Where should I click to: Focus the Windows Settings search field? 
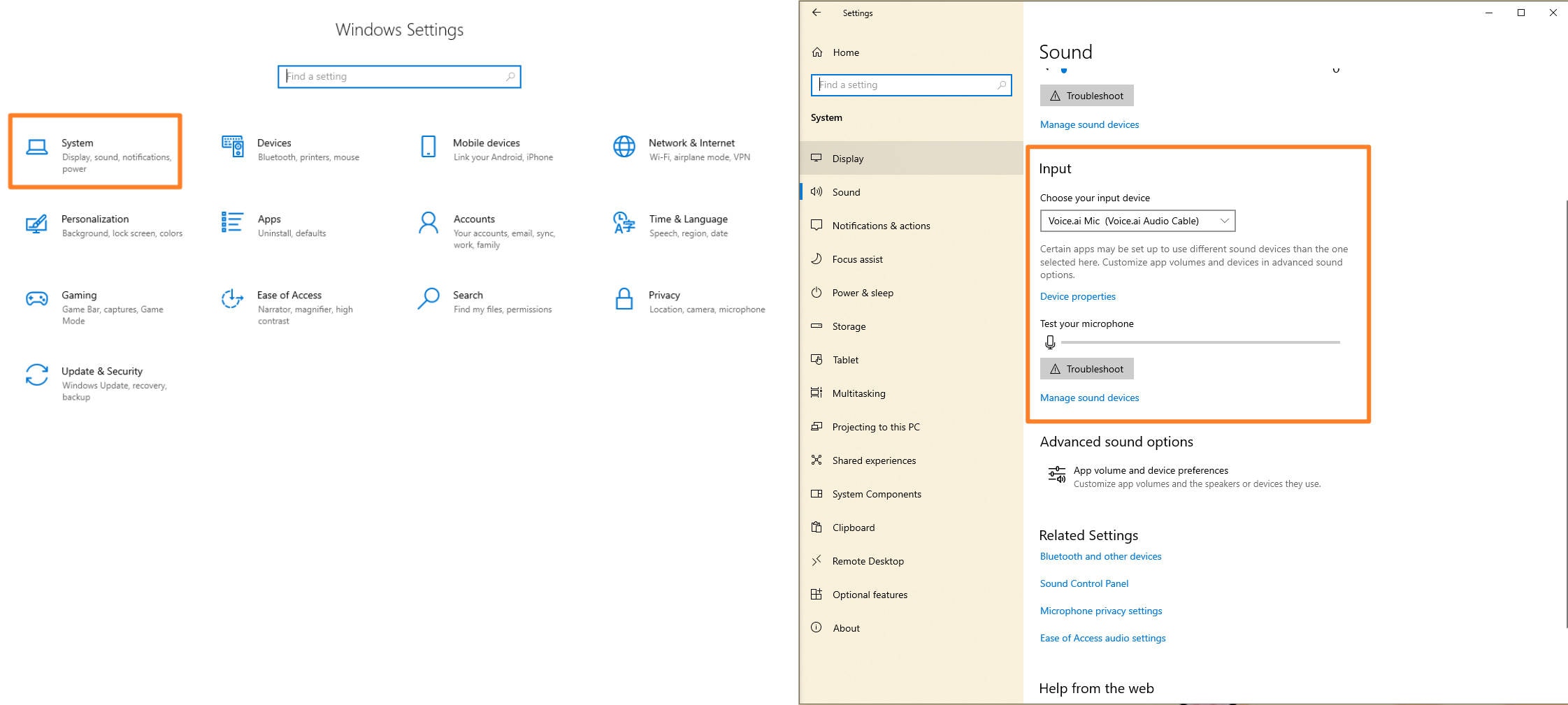click(x=399, y=77)
